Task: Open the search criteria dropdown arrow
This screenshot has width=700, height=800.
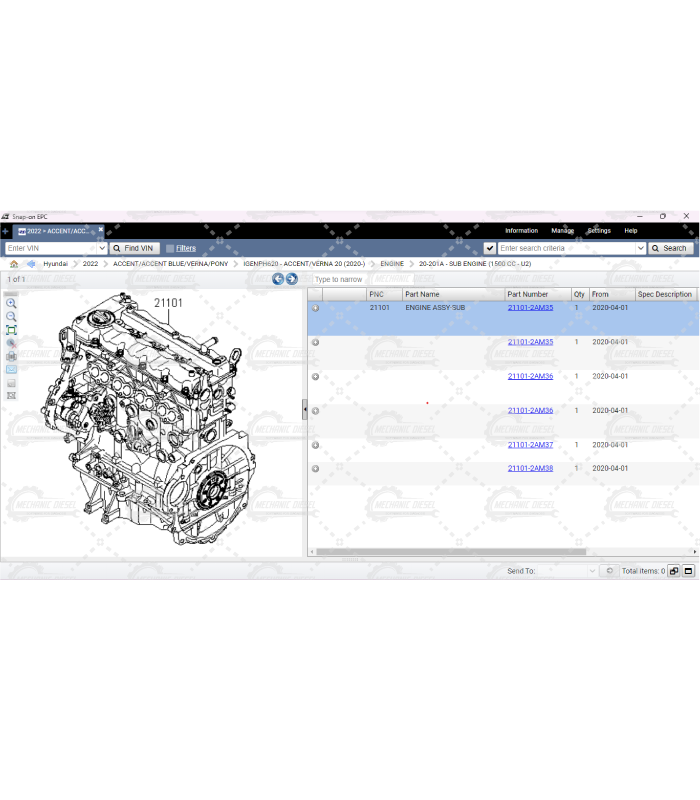Action: [640, 248]
